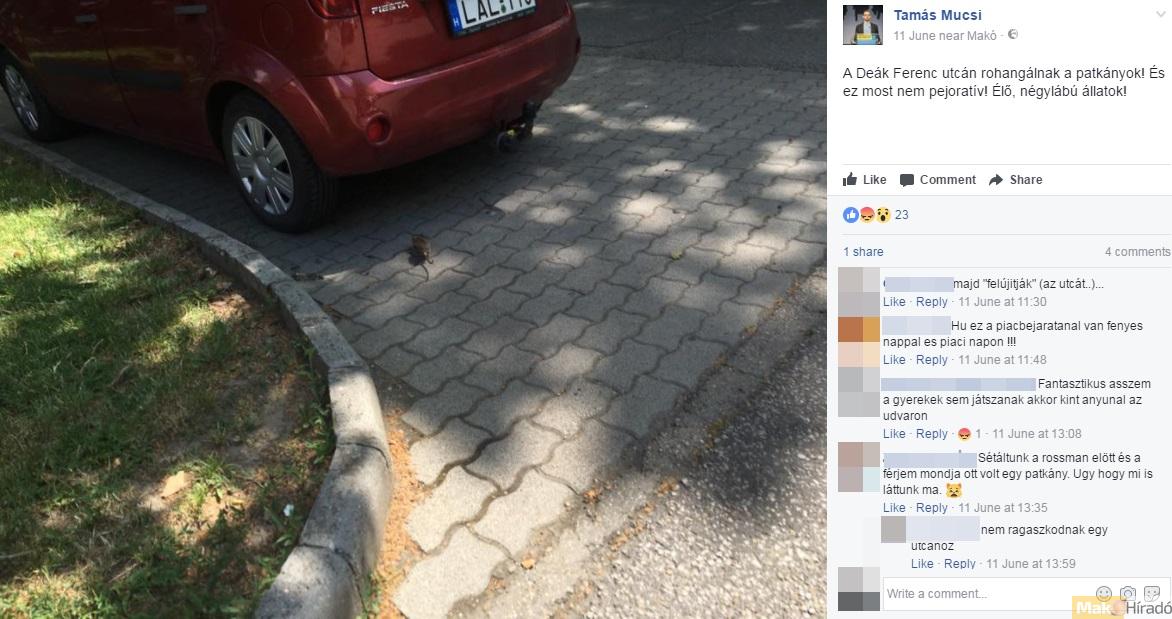Image resolution: width=1172 pixels, height=619 pixels.
Task: Click the rat in the photo
Action: 422,250
